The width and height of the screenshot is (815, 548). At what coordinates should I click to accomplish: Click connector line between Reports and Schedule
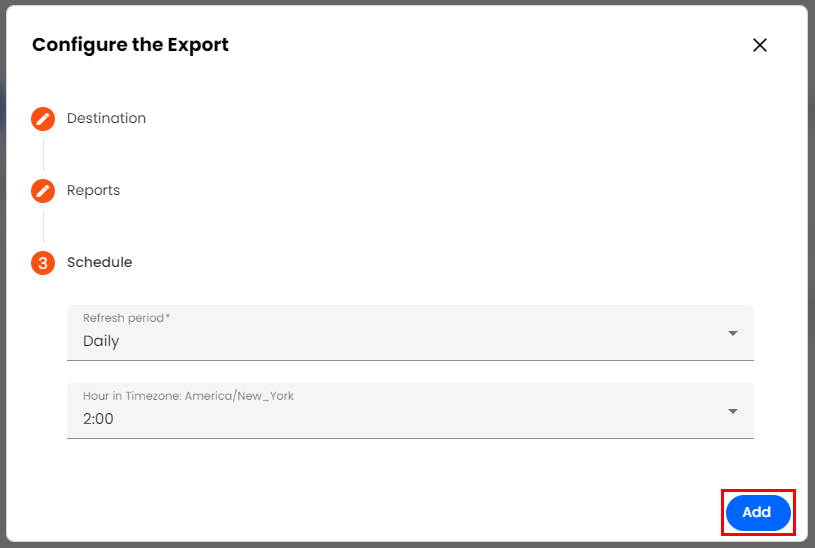tap(43, 227)
